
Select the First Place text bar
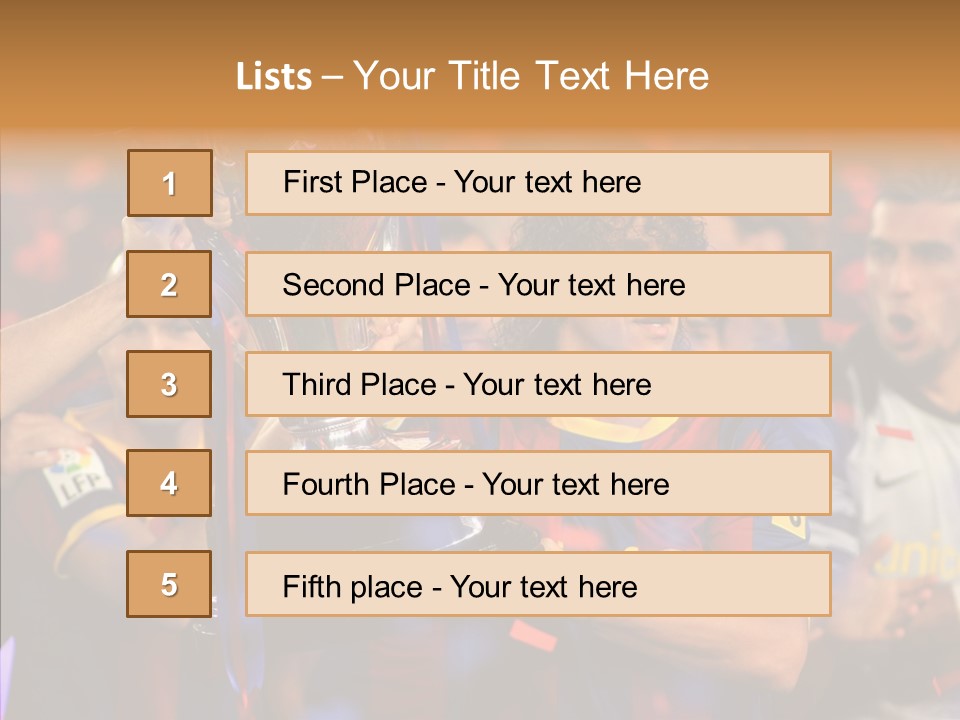pyautogui.click(x=538, y=183)
